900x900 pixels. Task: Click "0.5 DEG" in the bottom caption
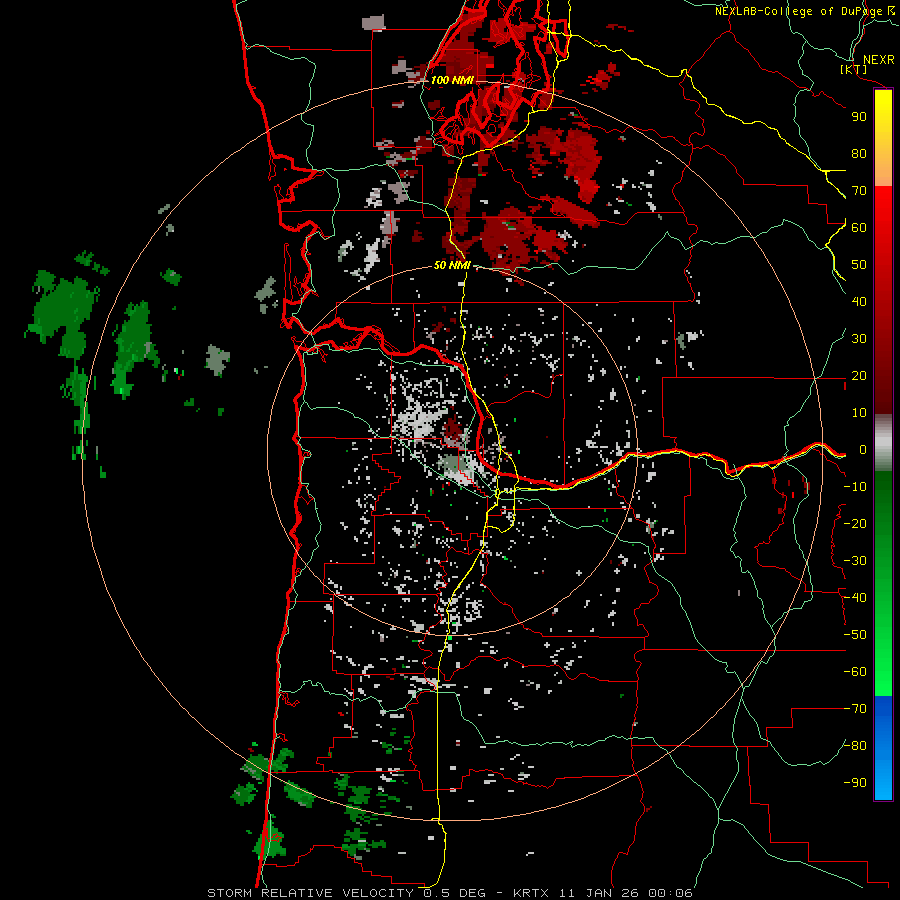pos(454,893)
